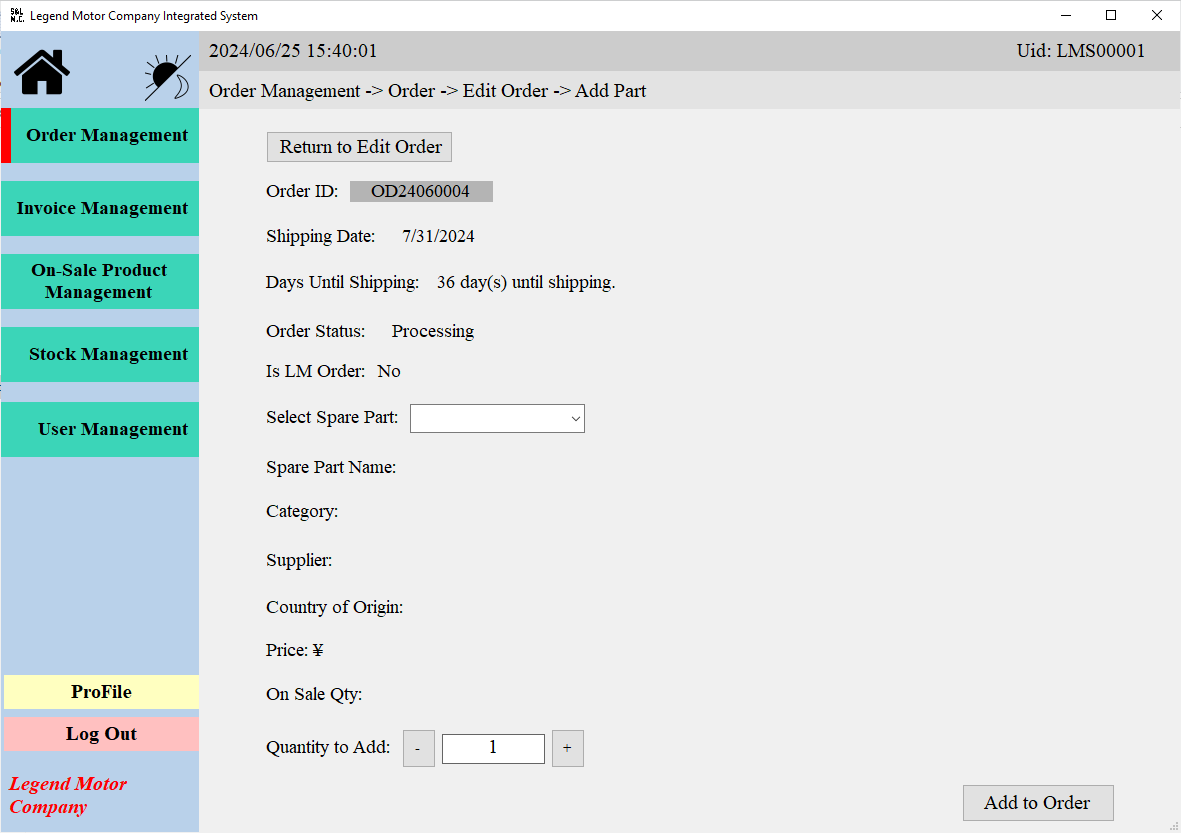Click the Log Out button
The image size is (1181, 833).
tap(101, 734)
